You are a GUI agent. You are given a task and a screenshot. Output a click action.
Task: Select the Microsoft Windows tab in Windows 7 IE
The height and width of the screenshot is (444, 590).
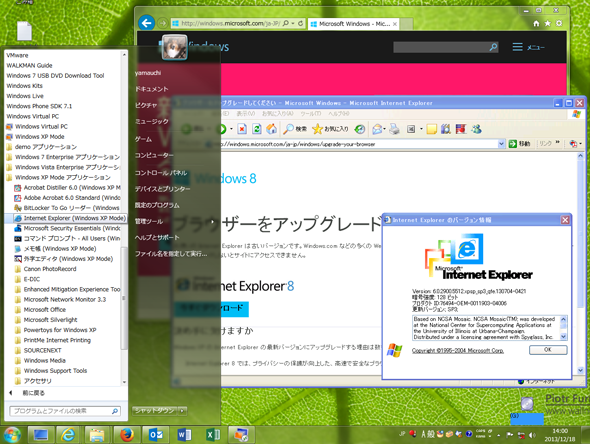353,24
